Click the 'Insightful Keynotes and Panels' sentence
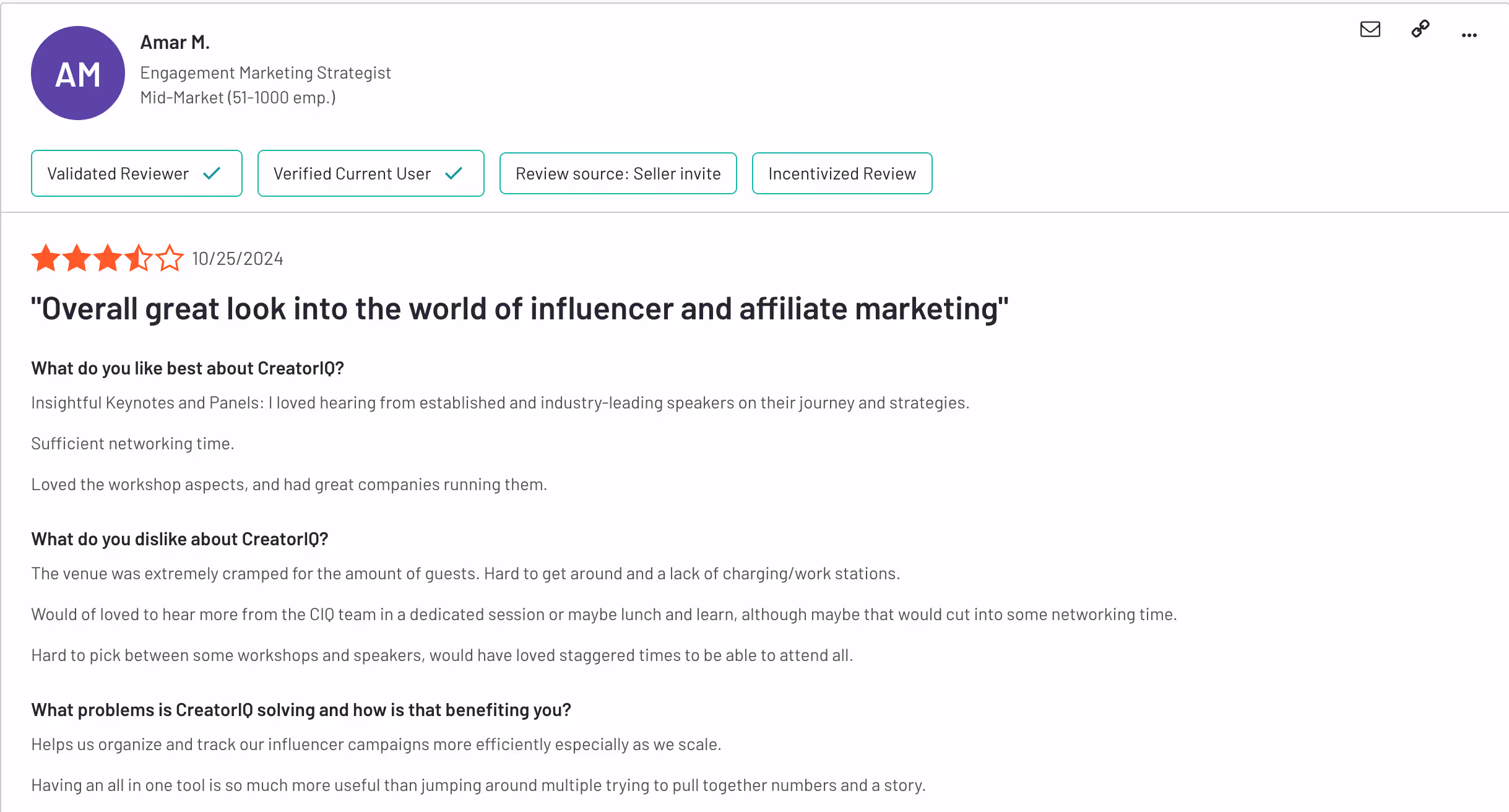Screen dimensions: 1509x812 500,403
